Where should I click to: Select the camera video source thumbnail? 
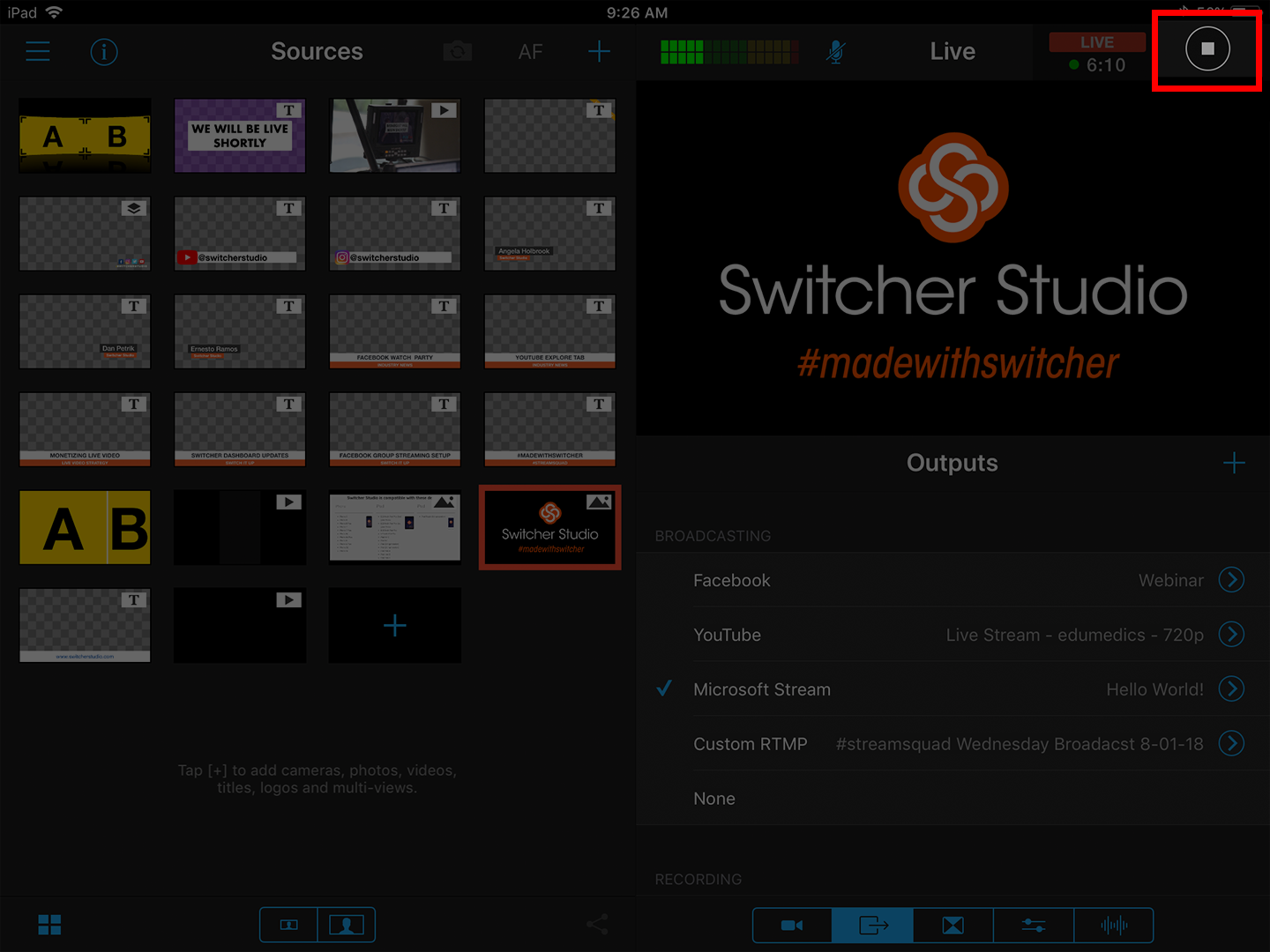pos(395,136)
